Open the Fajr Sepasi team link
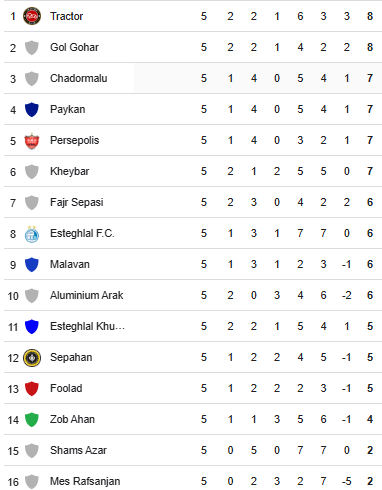The height and width of the screenshot is (490, 382). (x=77, y=202)
